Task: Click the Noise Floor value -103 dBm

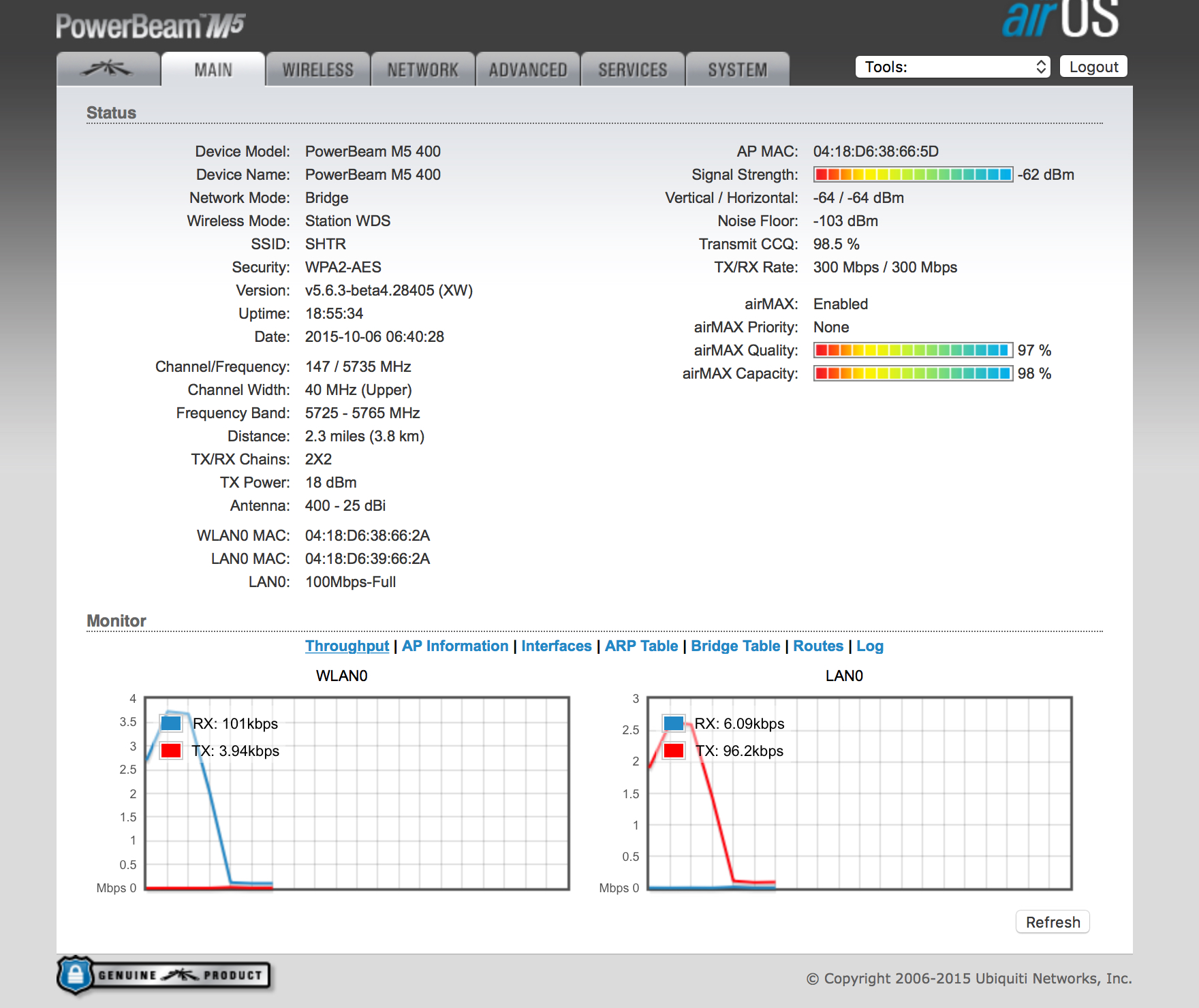Action: (x=845, y=221)
